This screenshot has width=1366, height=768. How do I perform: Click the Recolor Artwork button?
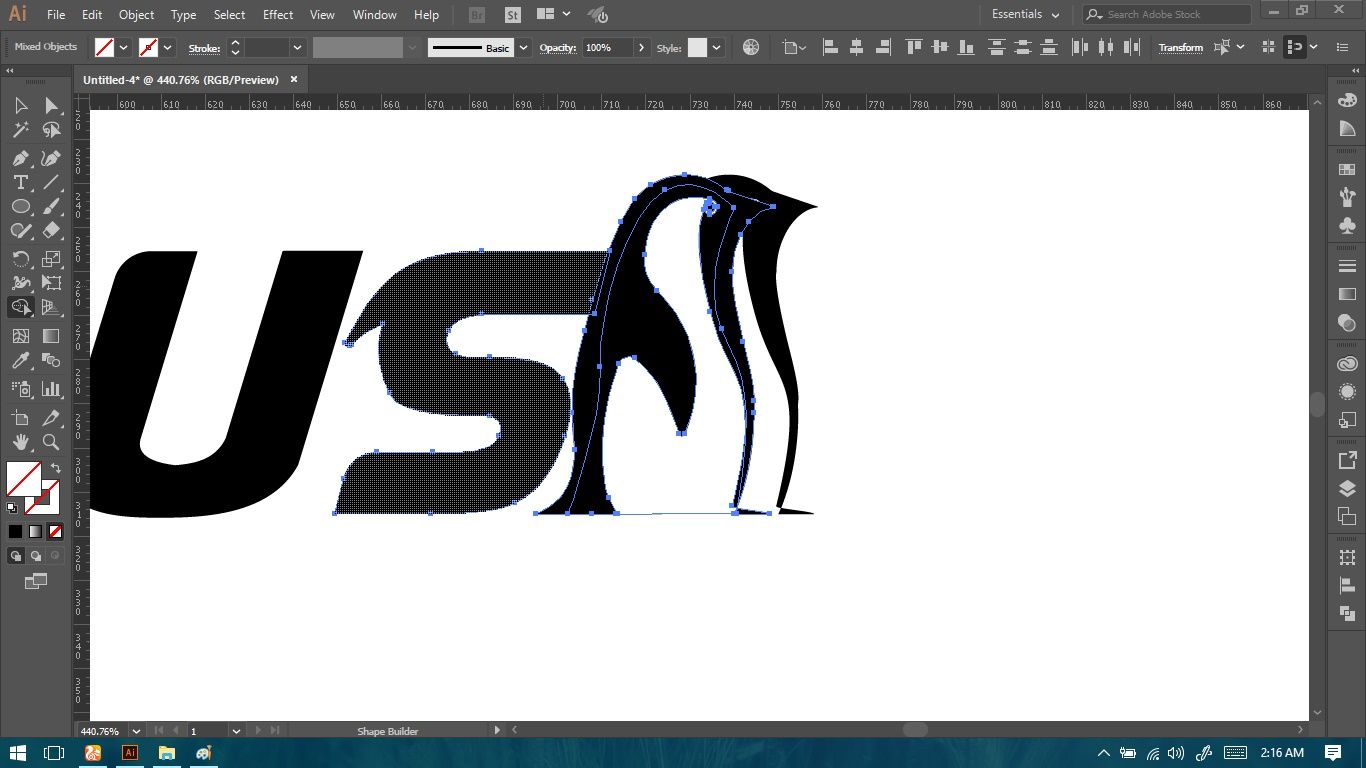pos(751,47)
